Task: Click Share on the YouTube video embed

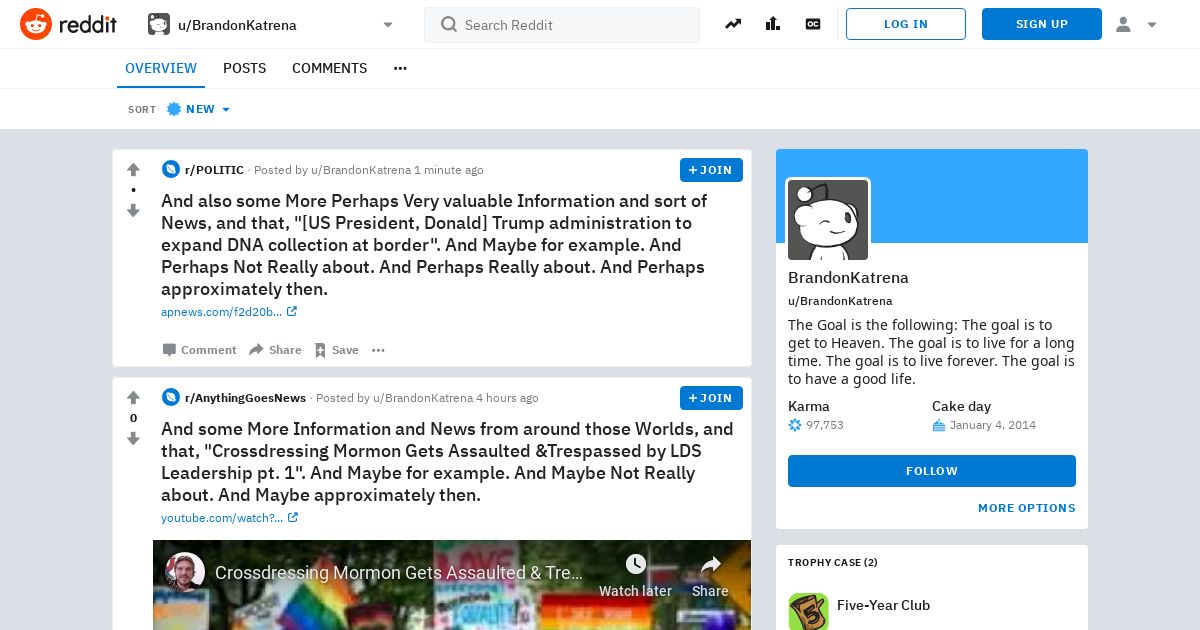Action: coord(710,576)
